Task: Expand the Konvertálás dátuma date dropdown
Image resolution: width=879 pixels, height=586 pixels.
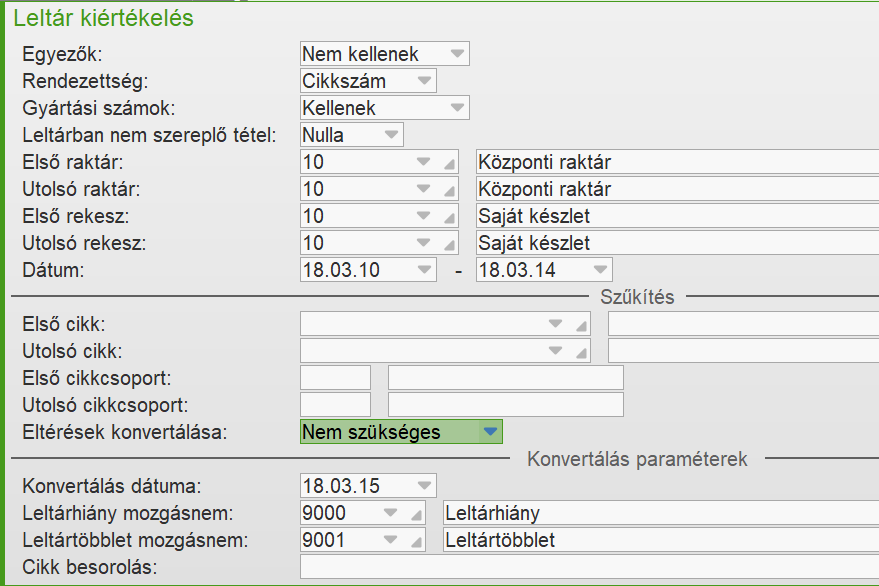Action: click(424, 486)
